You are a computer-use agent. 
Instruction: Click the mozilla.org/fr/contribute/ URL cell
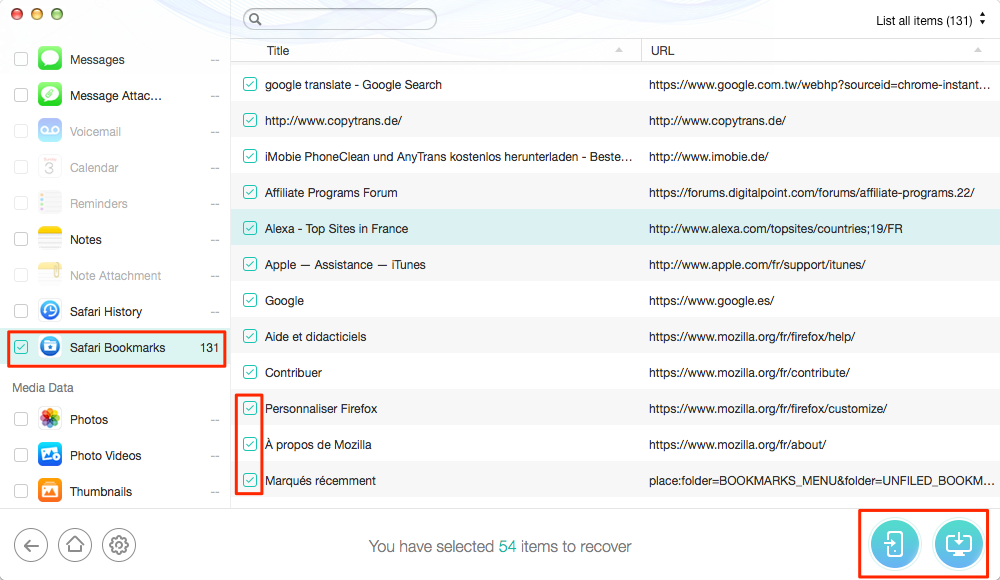click(x=749, y=373)
